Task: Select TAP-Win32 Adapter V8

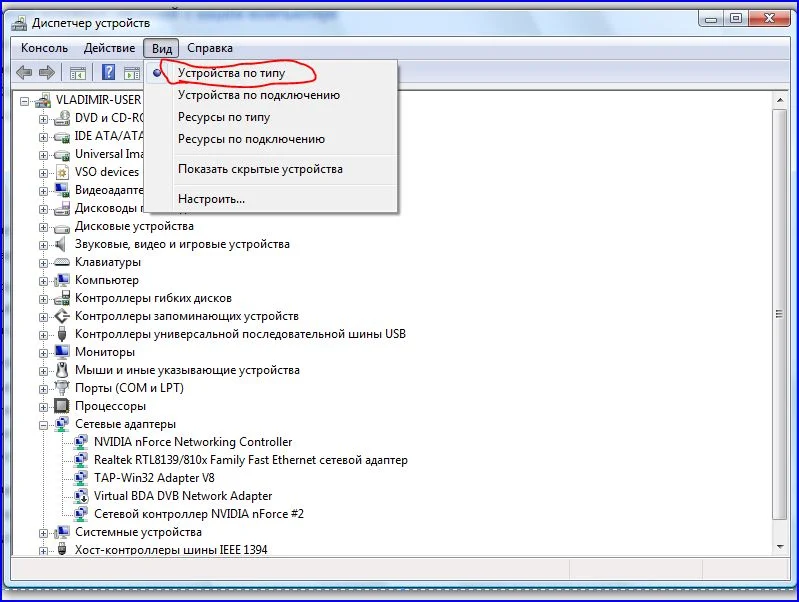Action: click(x=154, y=478)
